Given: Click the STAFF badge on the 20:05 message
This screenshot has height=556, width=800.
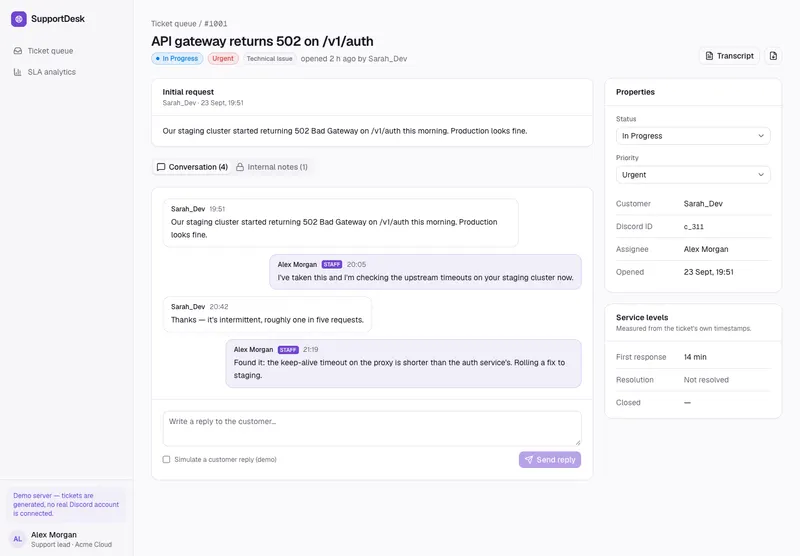Looking at the screenshot, I should point(332,265).
